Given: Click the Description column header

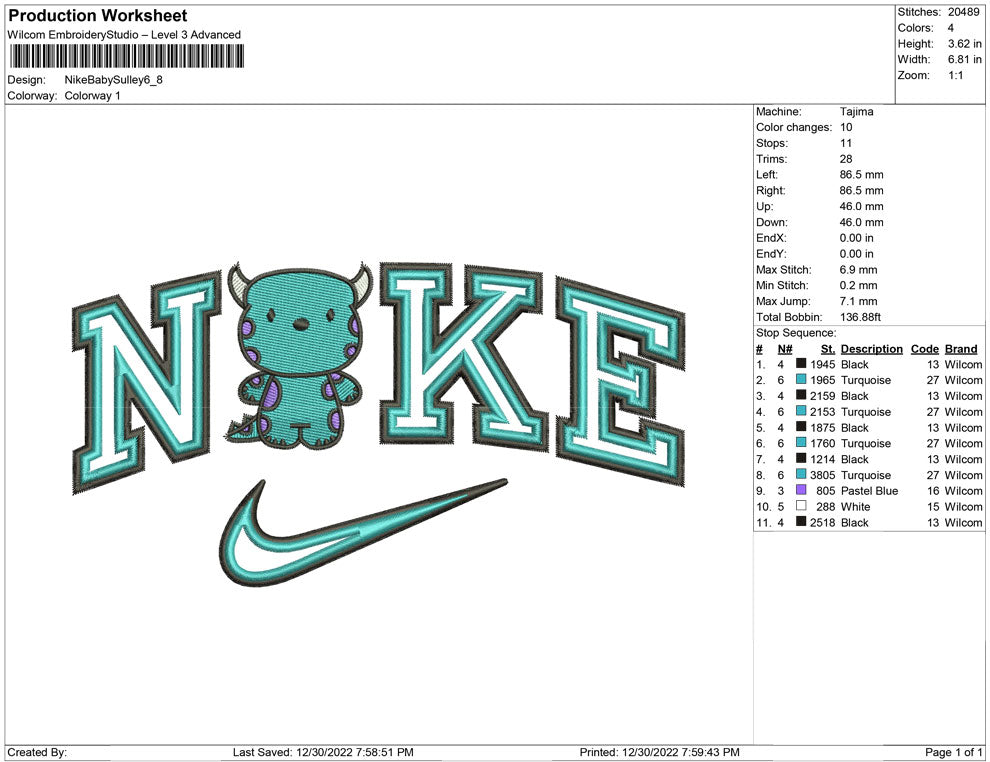Looking at the screenshot, I should click(871, 348).
